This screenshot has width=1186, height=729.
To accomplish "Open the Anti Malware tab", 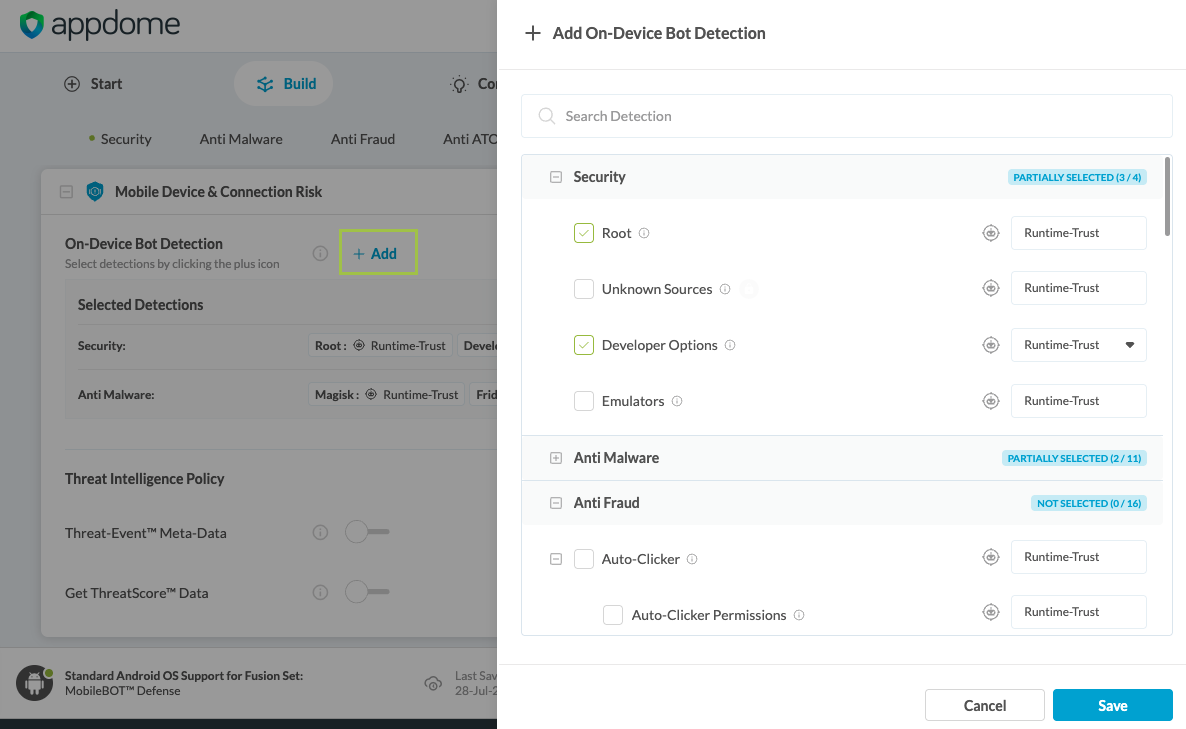I will pos(241,139).
